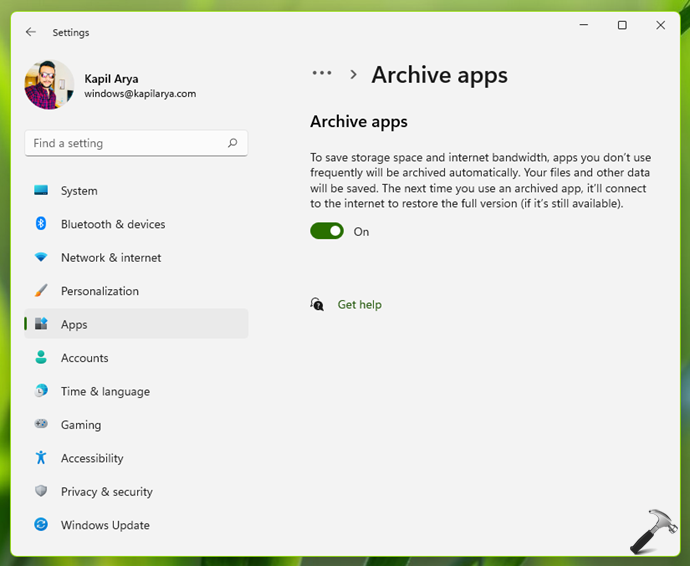
Task: Click the search magnifier icon
Action: (233, 143)
